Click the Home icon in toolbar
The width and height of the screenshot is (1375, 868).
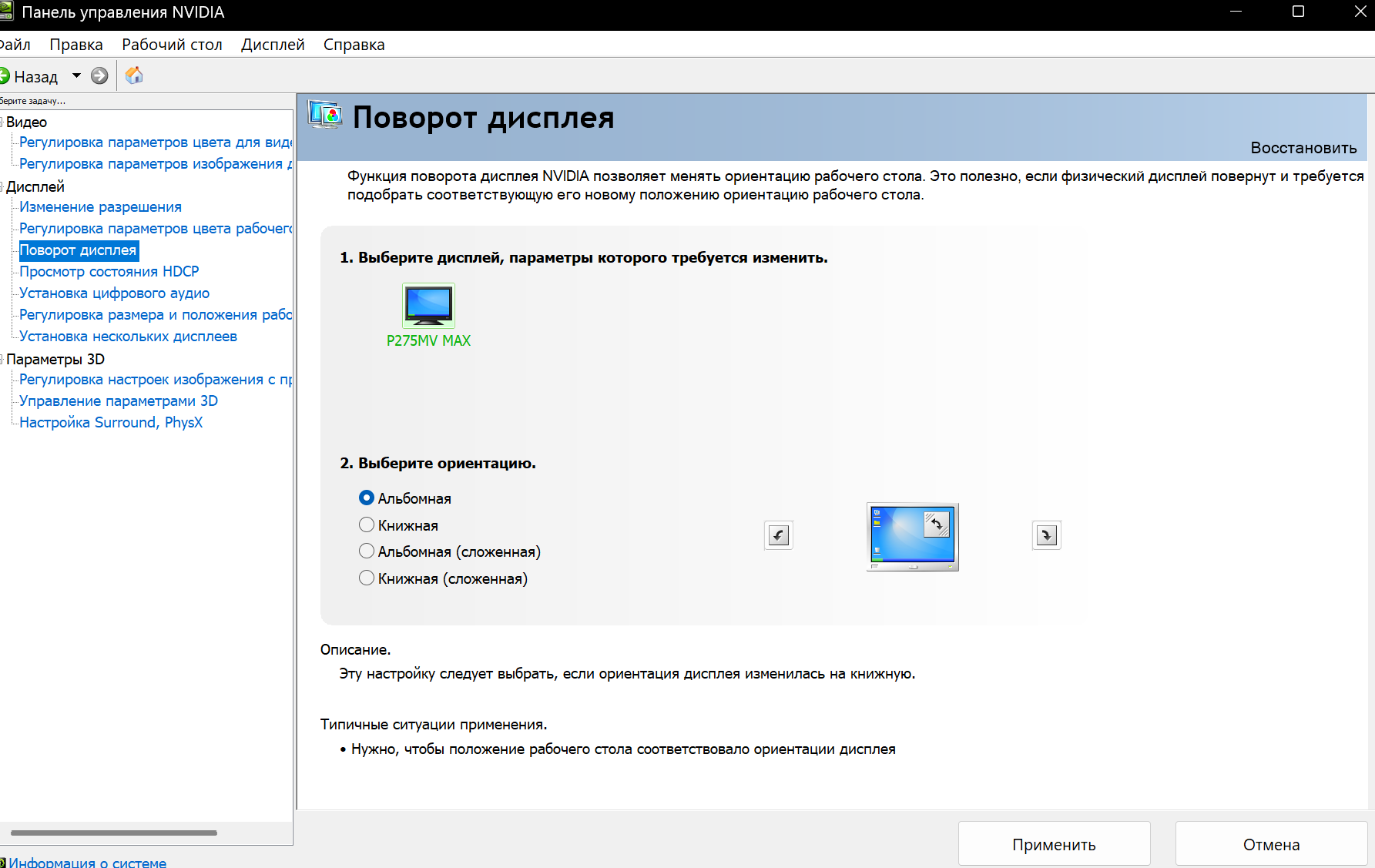pyautogui.click(x=134, y=75)
